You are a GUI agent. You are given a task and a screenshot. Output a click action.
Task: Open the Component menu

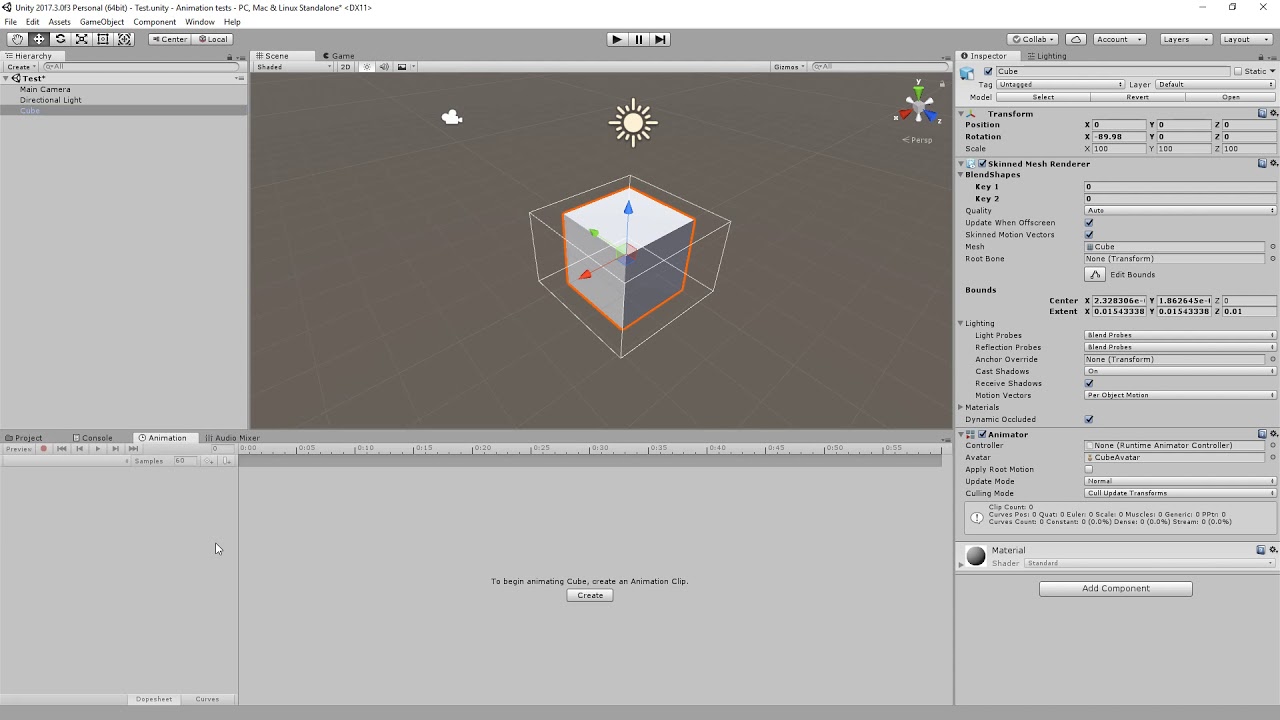click(x=155, y=22)
